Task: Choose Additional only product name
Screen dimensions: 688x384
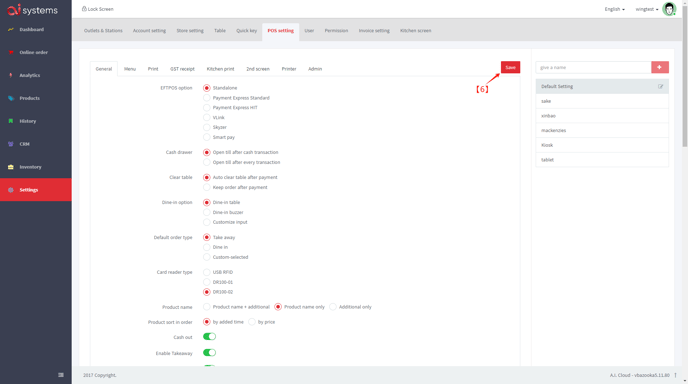Action: point(333,307)
